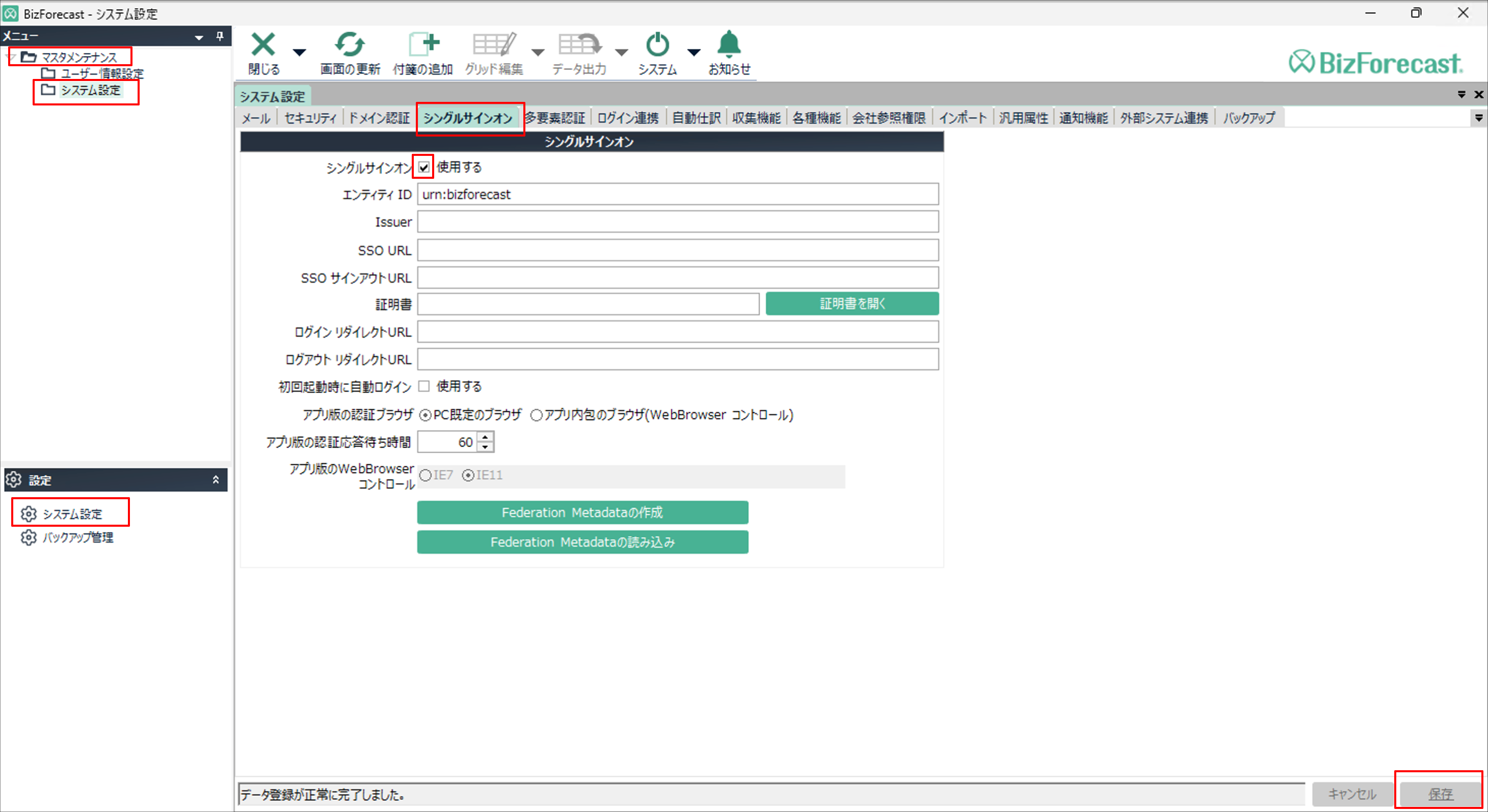
Task: Click the gear icon in the 設定 section header
Action: (x=13, y=479)
